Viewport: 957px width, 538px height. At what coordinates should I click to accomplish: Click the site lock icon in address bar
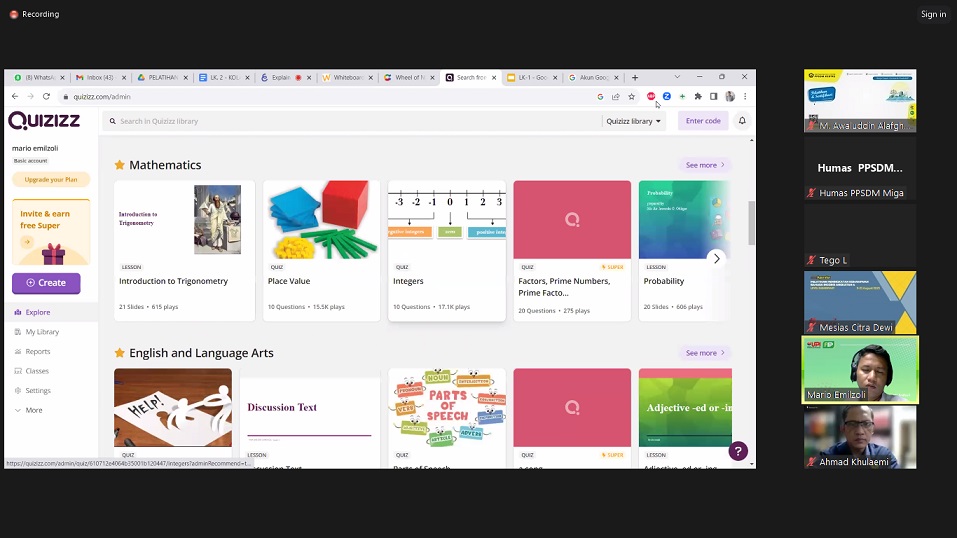[x=65, y=96]
